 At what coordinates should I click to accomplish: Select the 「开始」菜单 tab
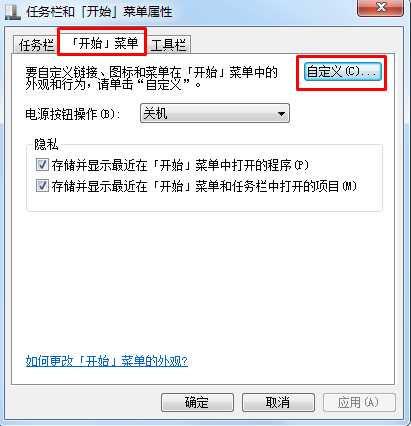[x=102, y=42]
